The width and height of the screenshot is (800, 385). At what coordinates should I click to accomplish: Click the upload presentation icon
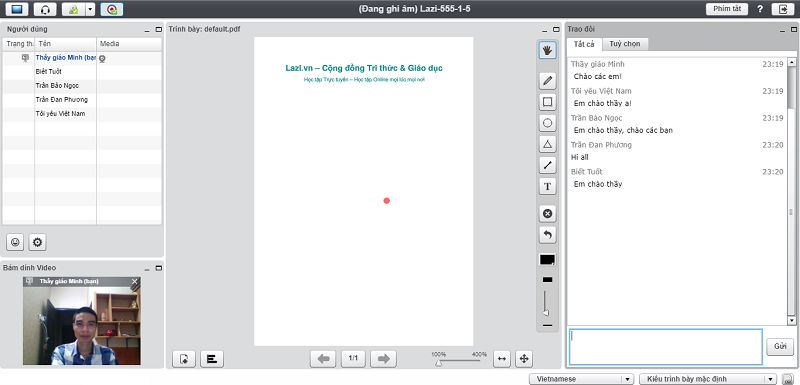(x=184, y=358)
